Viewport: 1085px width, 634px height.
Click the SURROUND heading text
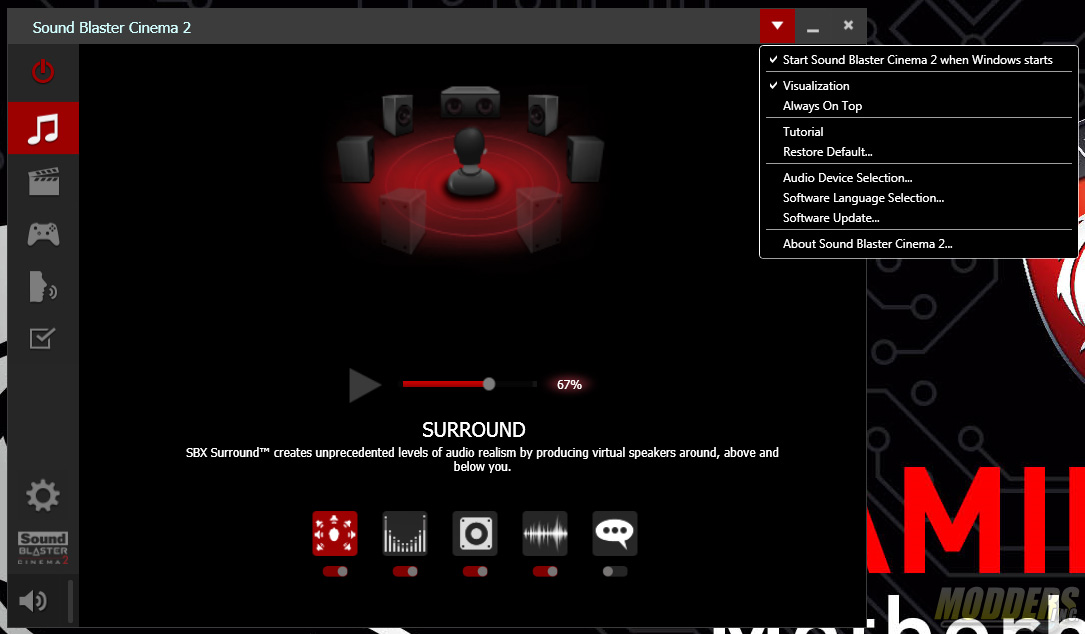point(474,430)
